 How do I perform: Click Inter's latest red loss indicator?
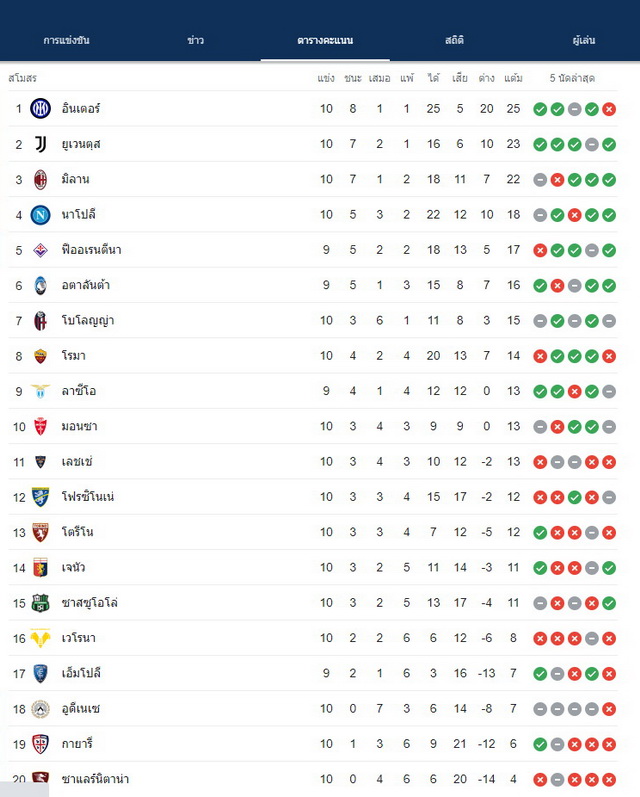tap(609, 109)
